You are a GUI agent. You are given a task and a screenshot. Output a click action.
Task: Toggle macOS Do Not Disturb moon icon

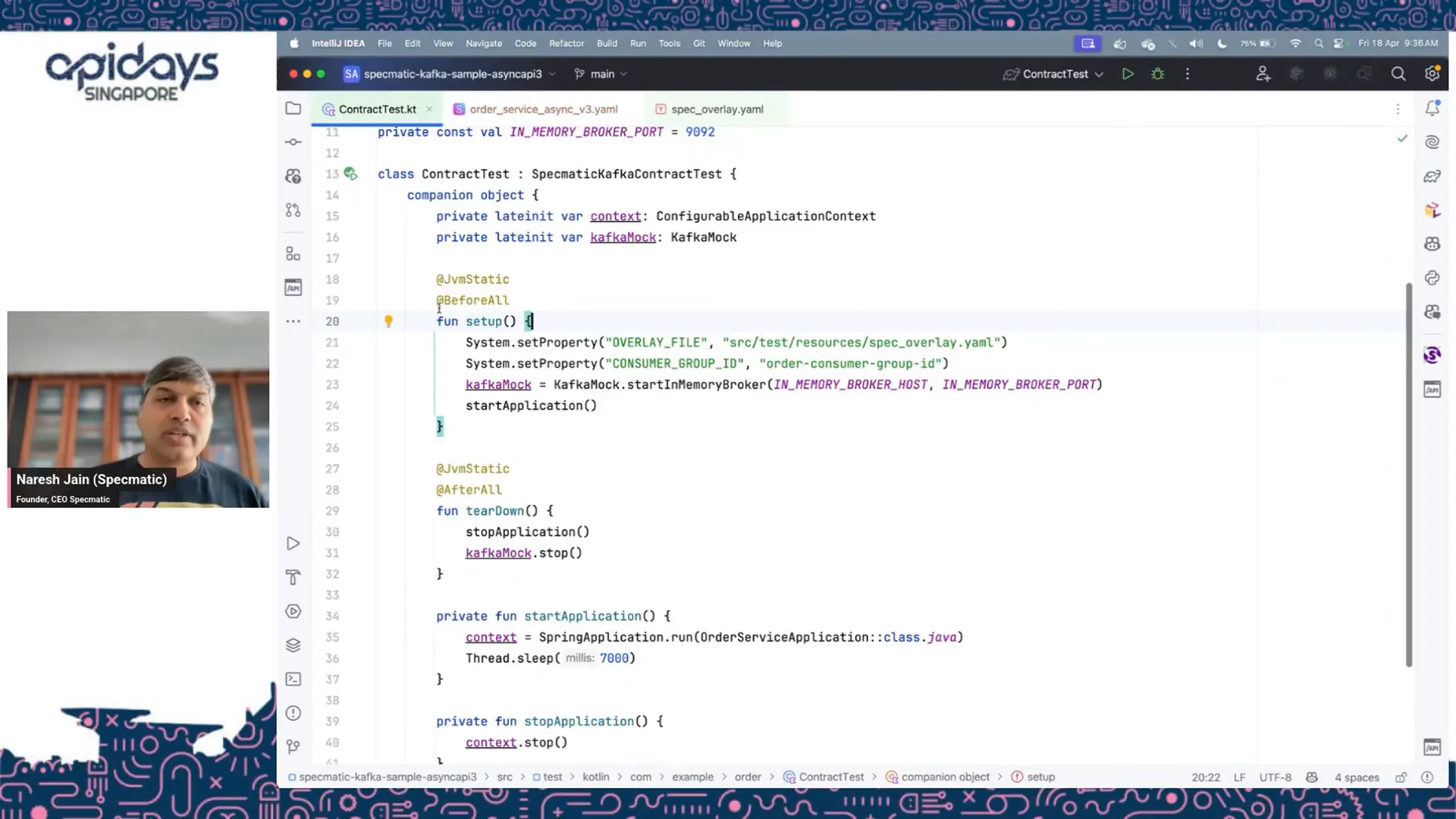1222,44
